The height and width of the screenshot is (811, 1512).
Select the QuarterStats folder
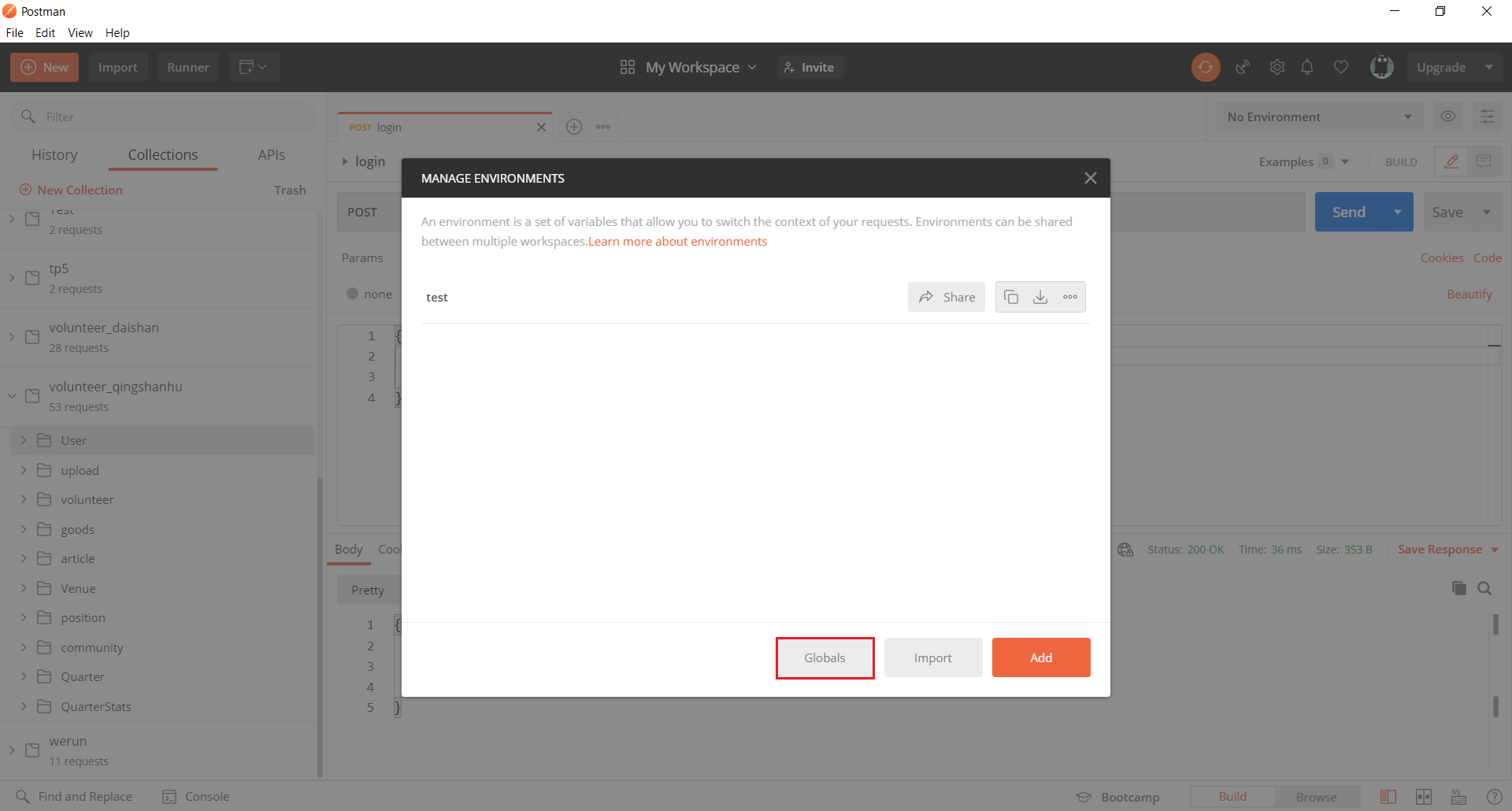pos(162,706)
